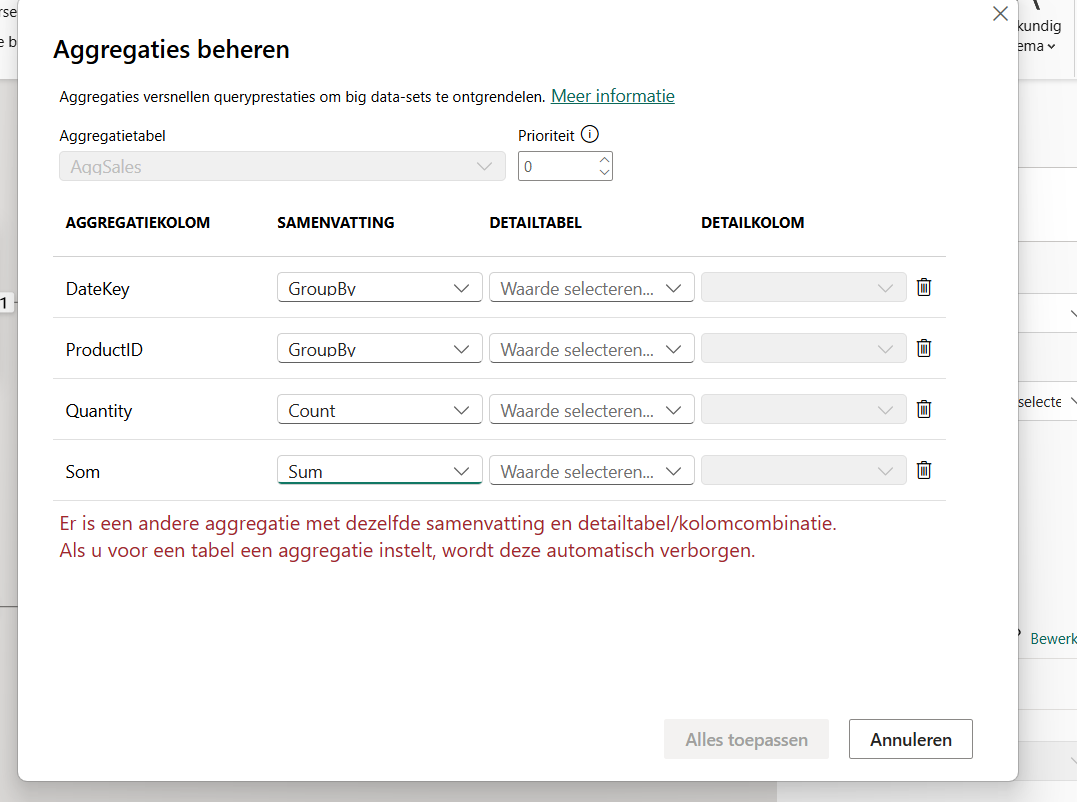Image resolution: width=1077 pixels, height=802 pixels.
Task: Open the AggSales aggregation table dropdown
Action: pyautogui.click(x=282, y=166)
